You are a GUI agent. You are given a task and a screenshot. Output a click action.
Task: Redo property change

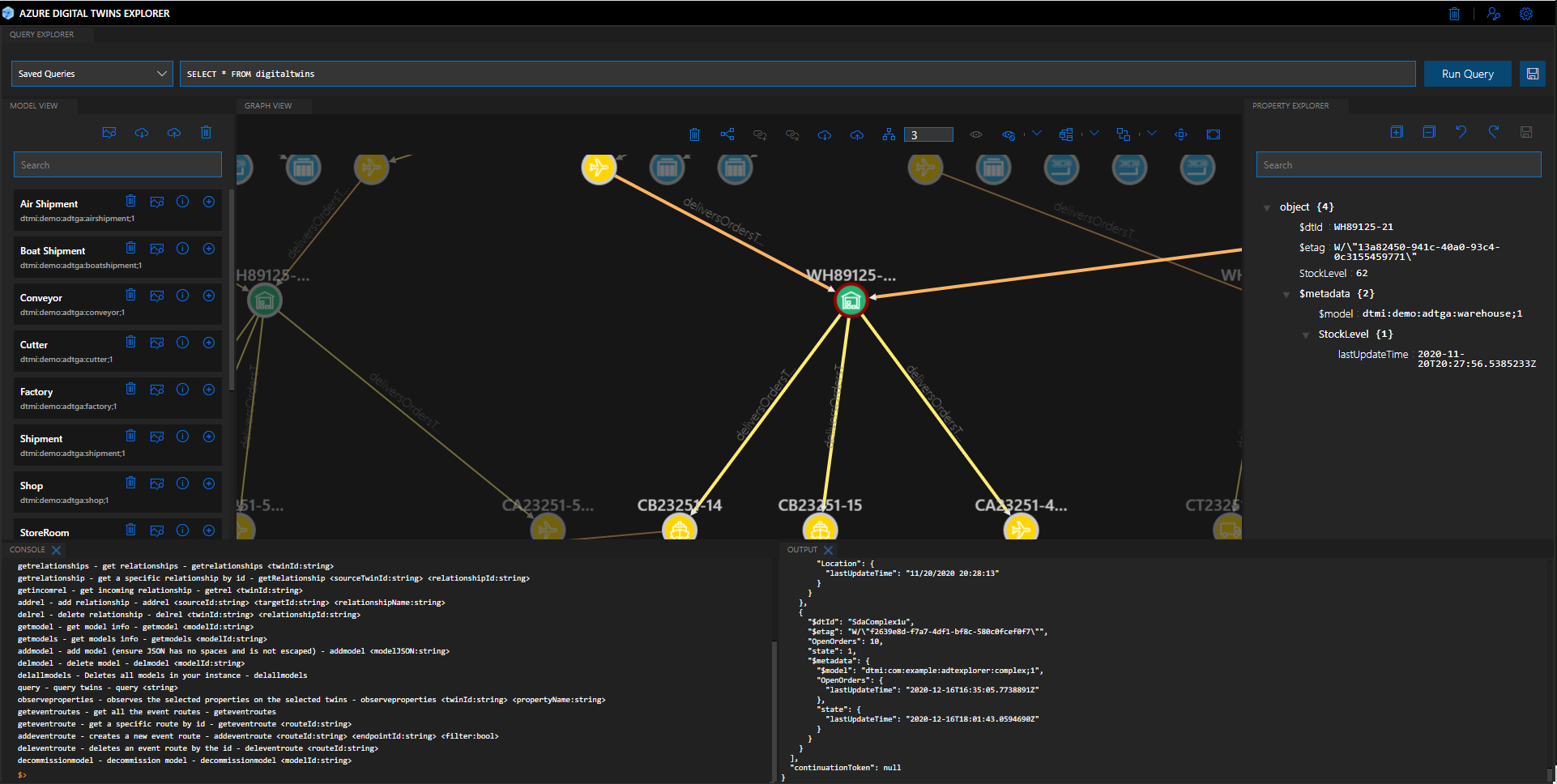1494,132
